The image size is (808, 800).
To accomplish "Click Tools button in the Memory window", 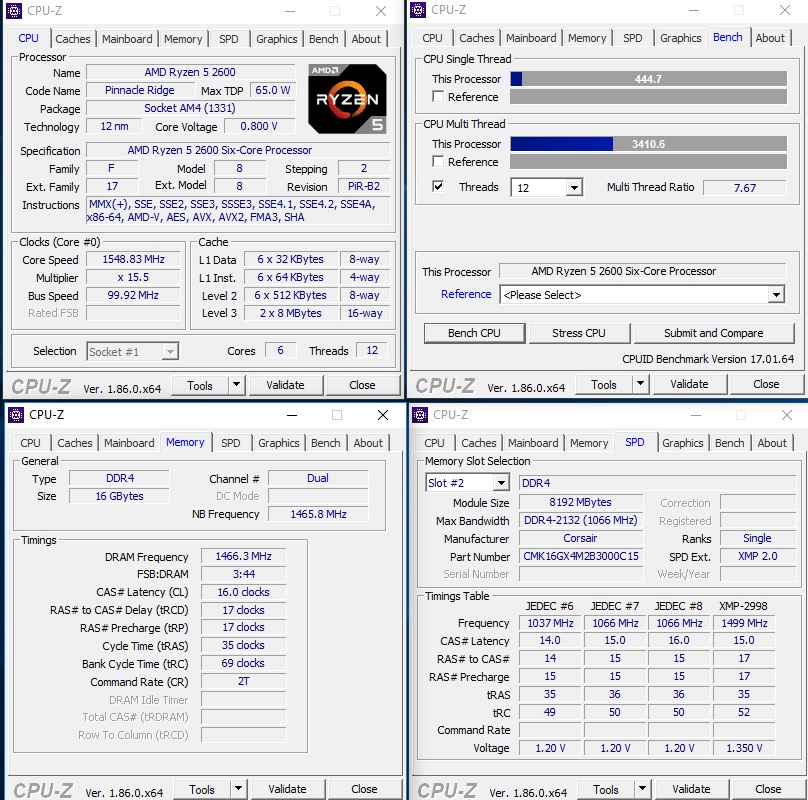I will pyautogui.click(x=202, y=789).
